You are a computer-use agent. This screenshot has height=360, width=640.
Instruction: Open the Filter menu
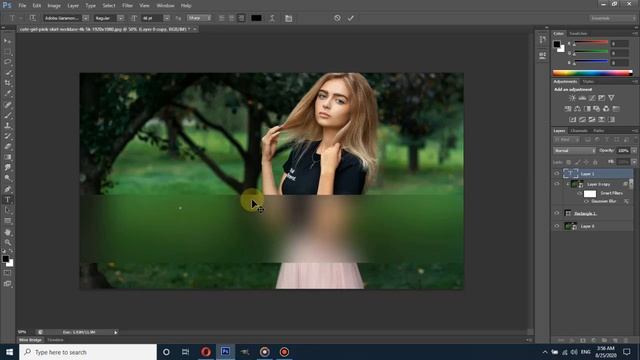pyautogui.click(x=127, y=6)
